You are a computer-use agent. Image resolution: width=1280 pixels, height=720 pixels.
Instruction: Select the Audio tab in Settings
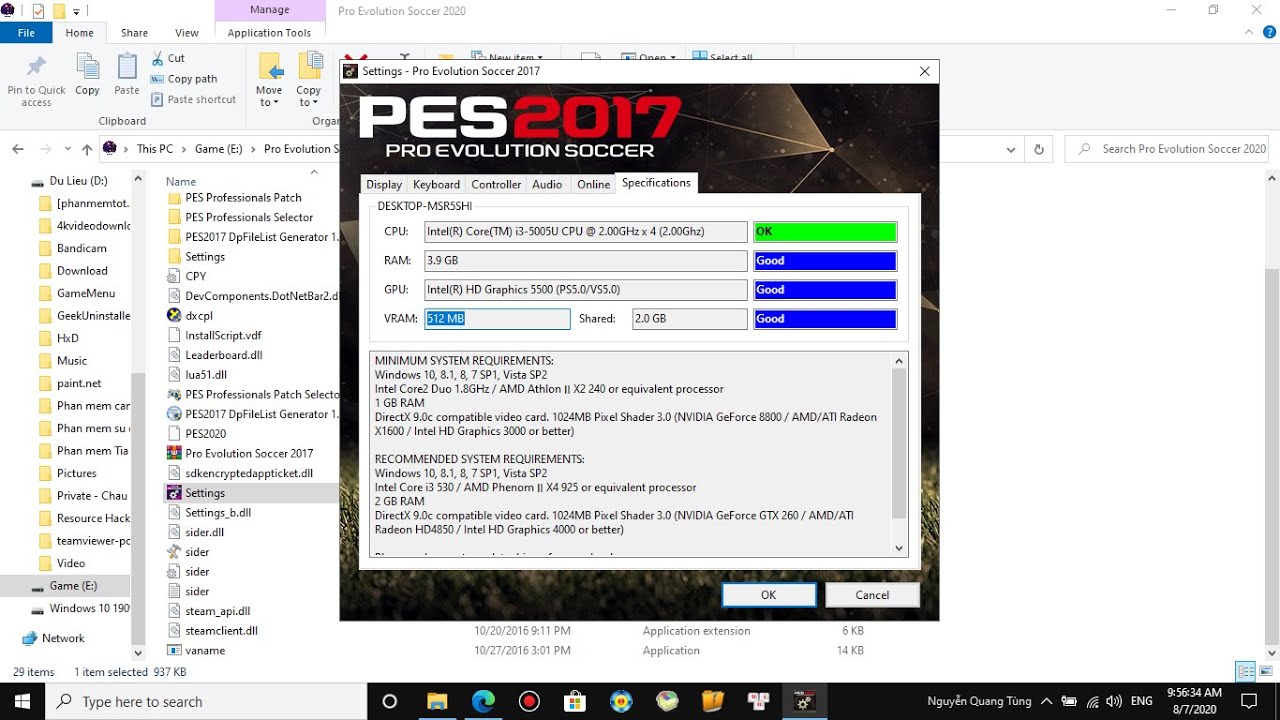pos(547,184)
